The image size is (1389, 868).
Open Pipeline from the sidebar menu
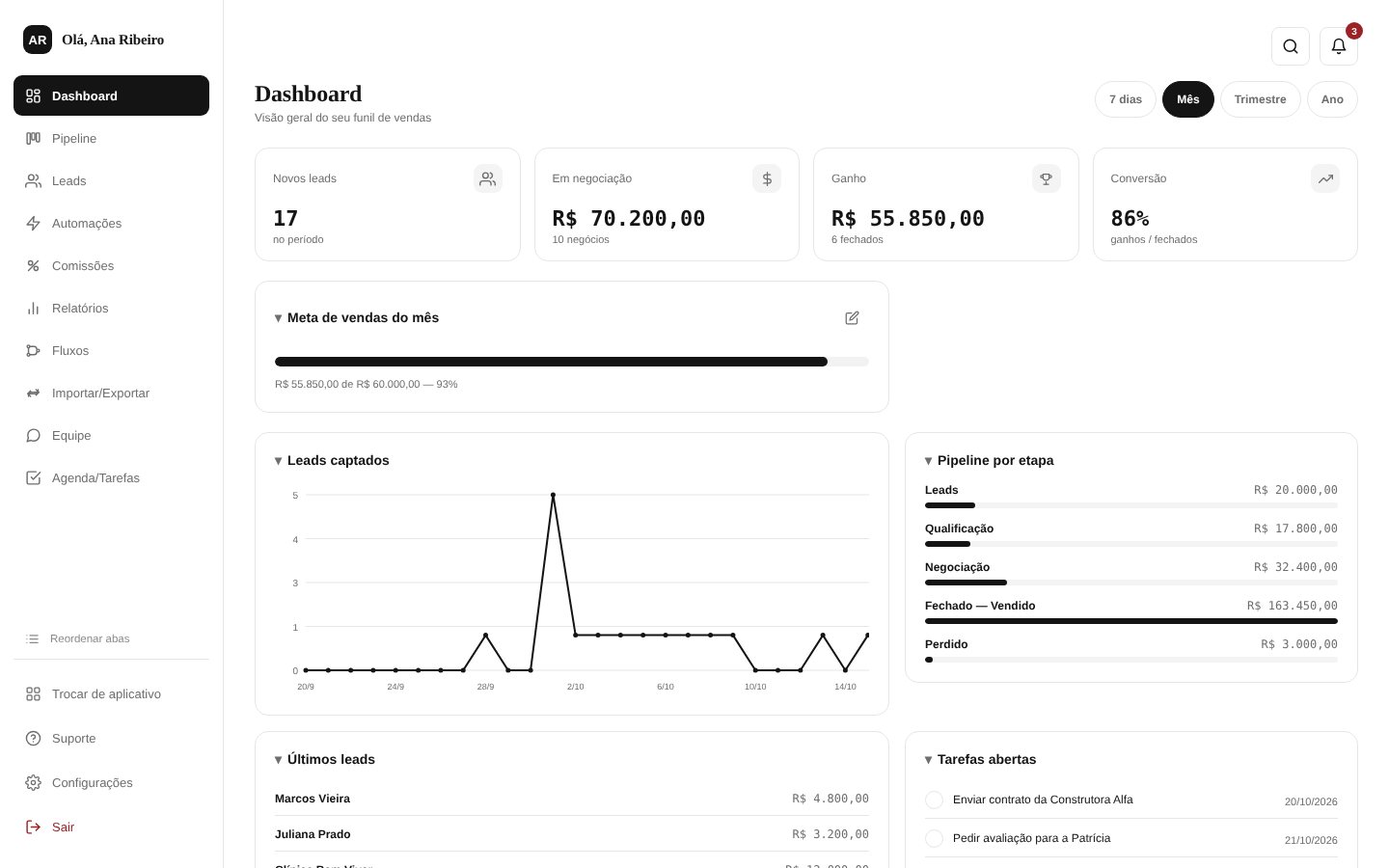pos(111,138)
